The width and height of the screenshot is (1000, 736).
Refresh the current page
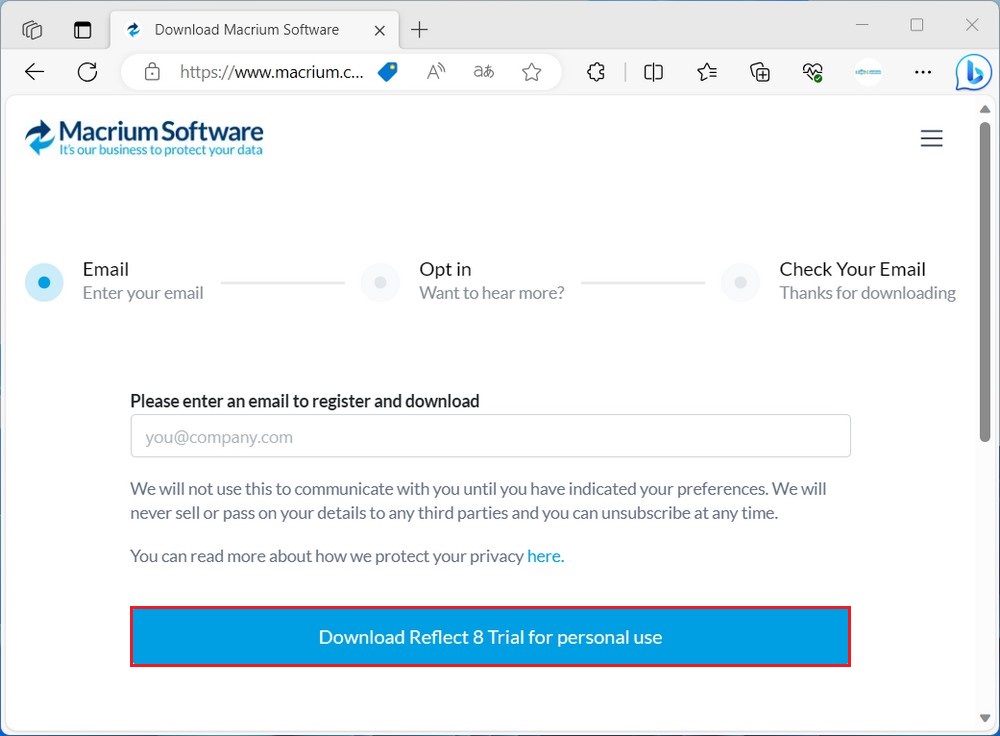[x=87, y=72]
